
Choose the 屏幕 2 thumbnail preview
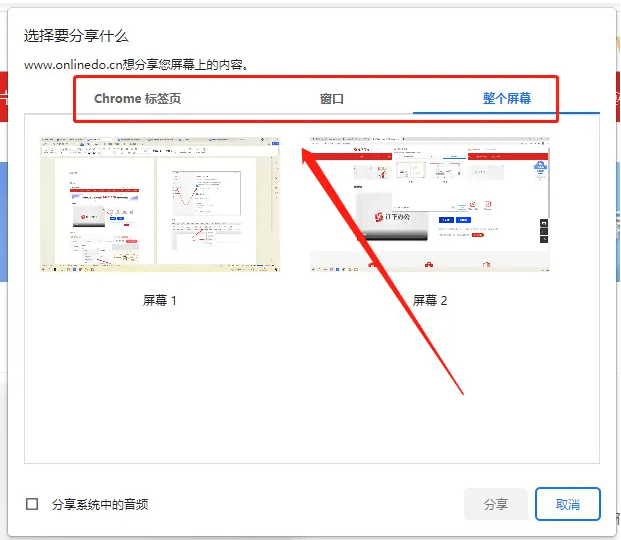pyautogui.click(x=430, y=204)
